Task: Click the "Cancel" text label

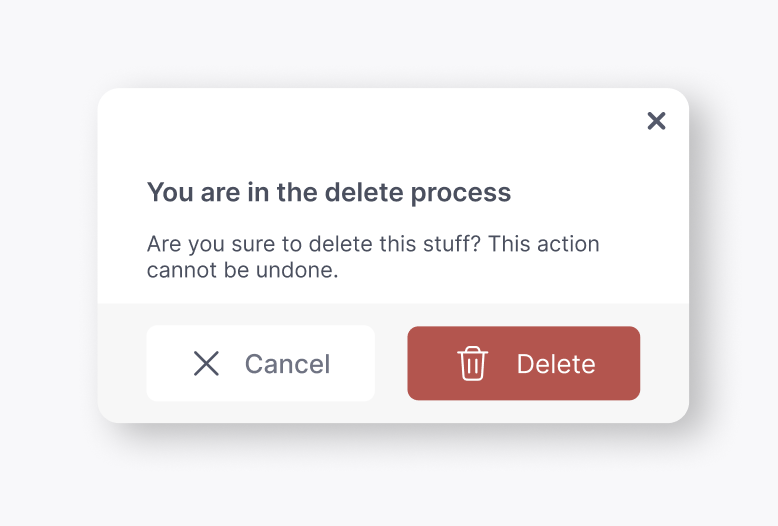Action: pyautogui.click(x=287, y=364)
